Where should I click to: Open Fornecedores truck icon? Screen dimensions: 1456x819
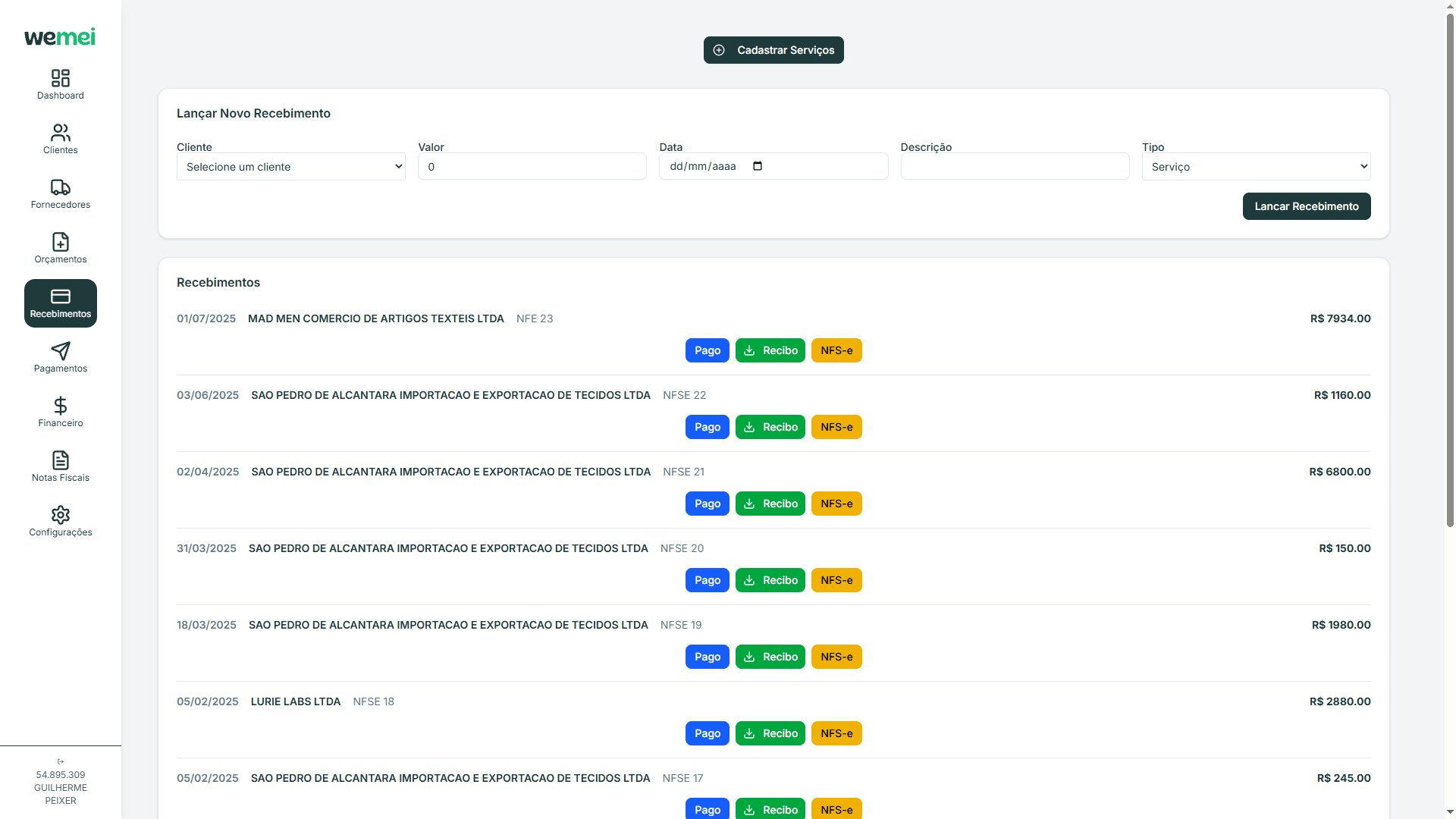coord(61,187)
